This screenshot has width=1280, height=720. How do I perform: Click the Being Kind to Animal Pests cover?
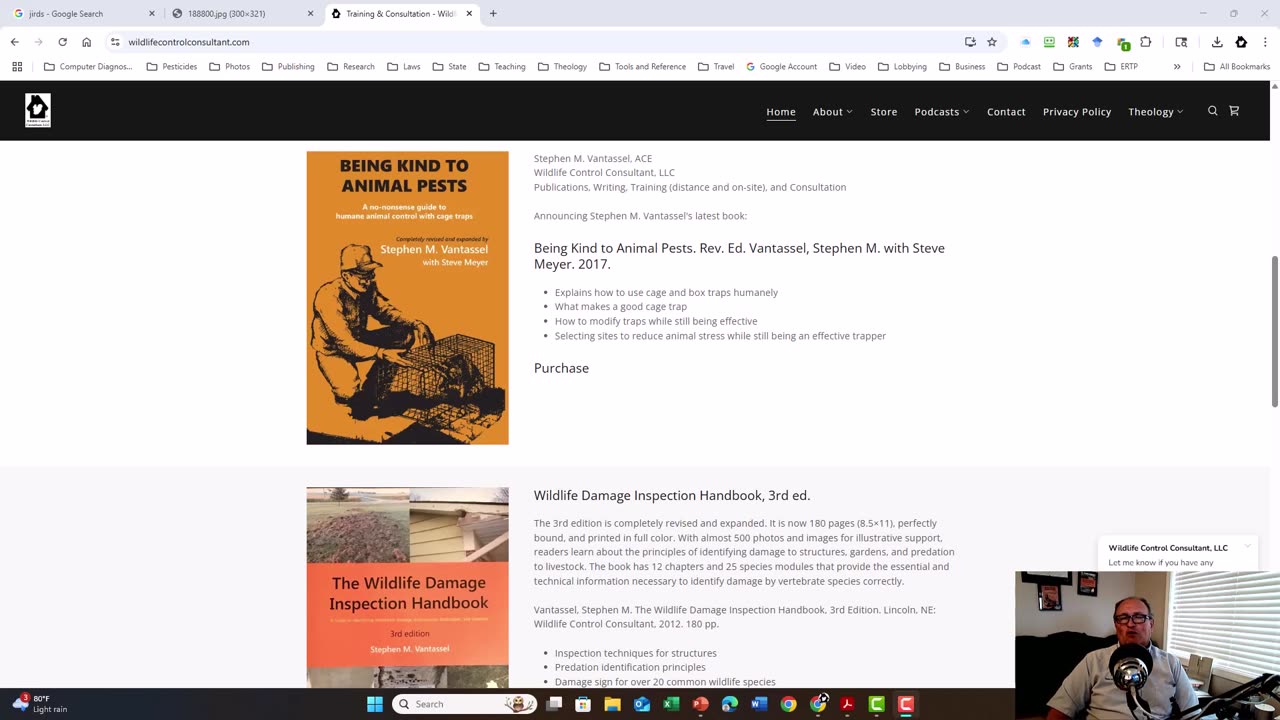pyautogui.click(x=407, y=298)
